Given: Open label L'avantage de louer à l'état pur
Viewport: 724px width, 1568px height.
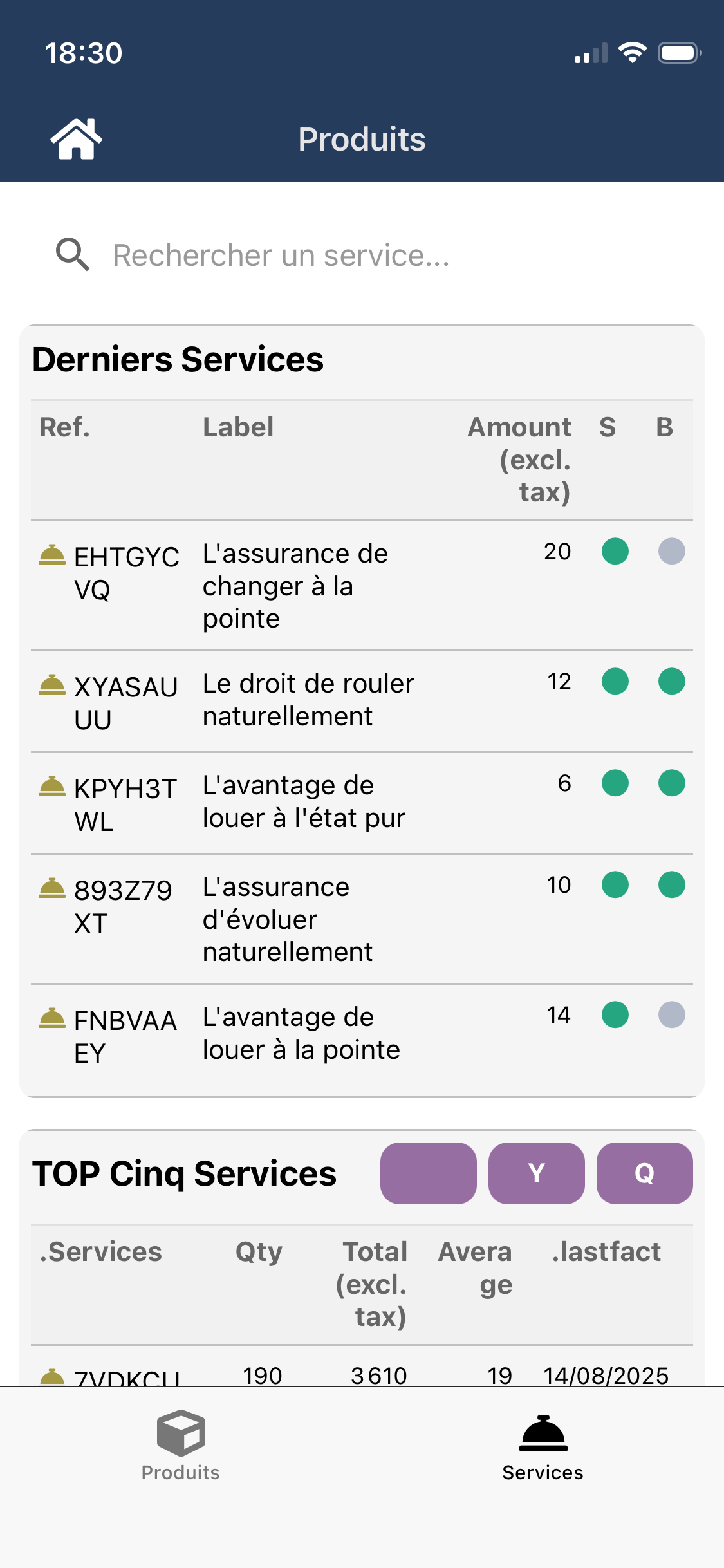Looking at the screenshot, I should tap(304, 802).
